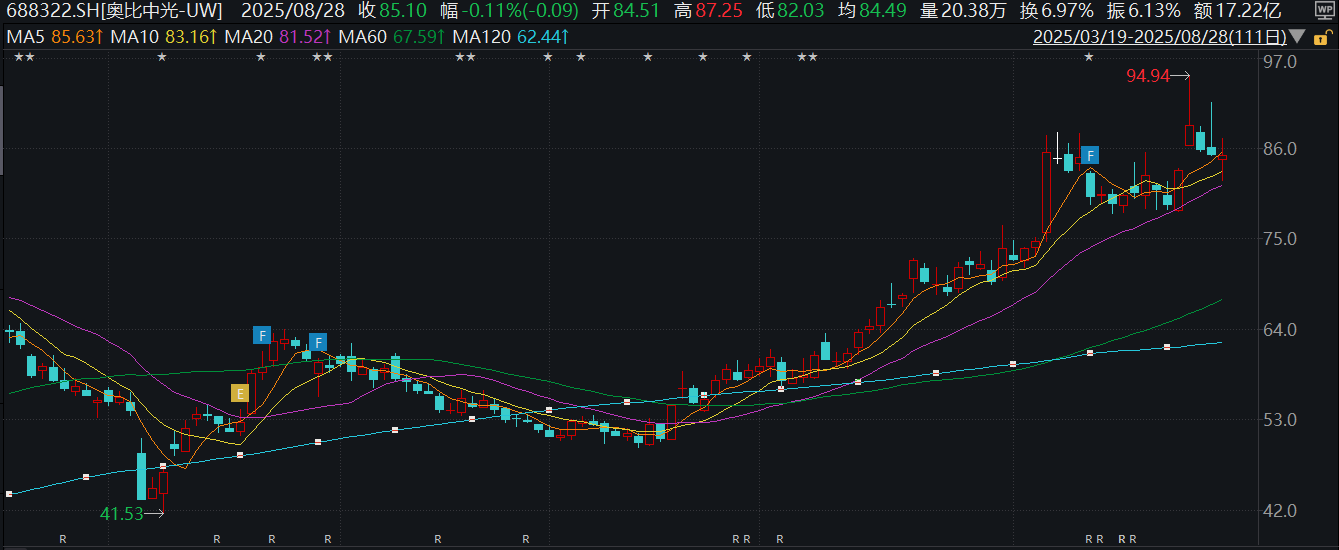Open the date range dropdown triangle
This screenshot has height=550, width=1339.
click(x=1298, y=38)
